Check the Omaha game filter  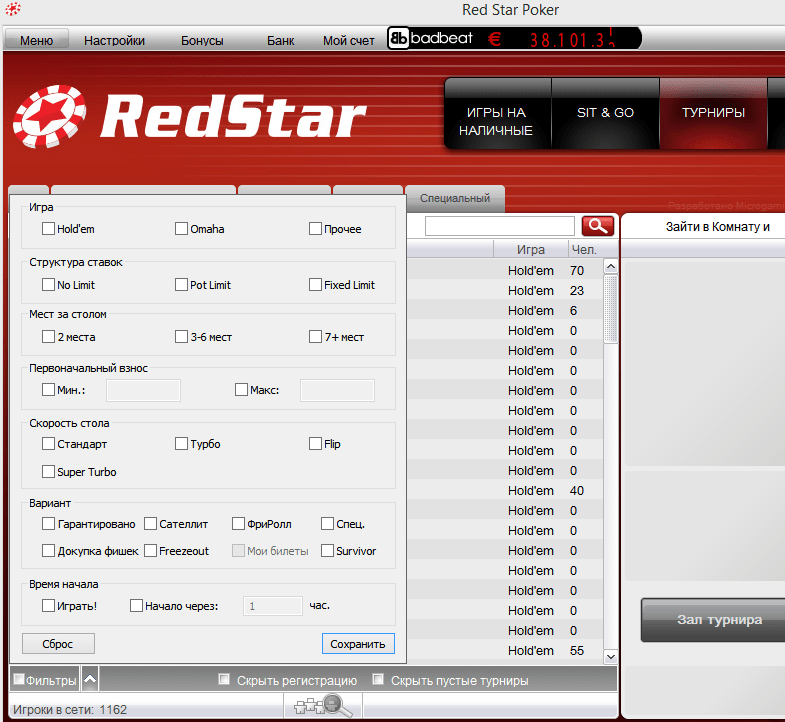[181, 229]
